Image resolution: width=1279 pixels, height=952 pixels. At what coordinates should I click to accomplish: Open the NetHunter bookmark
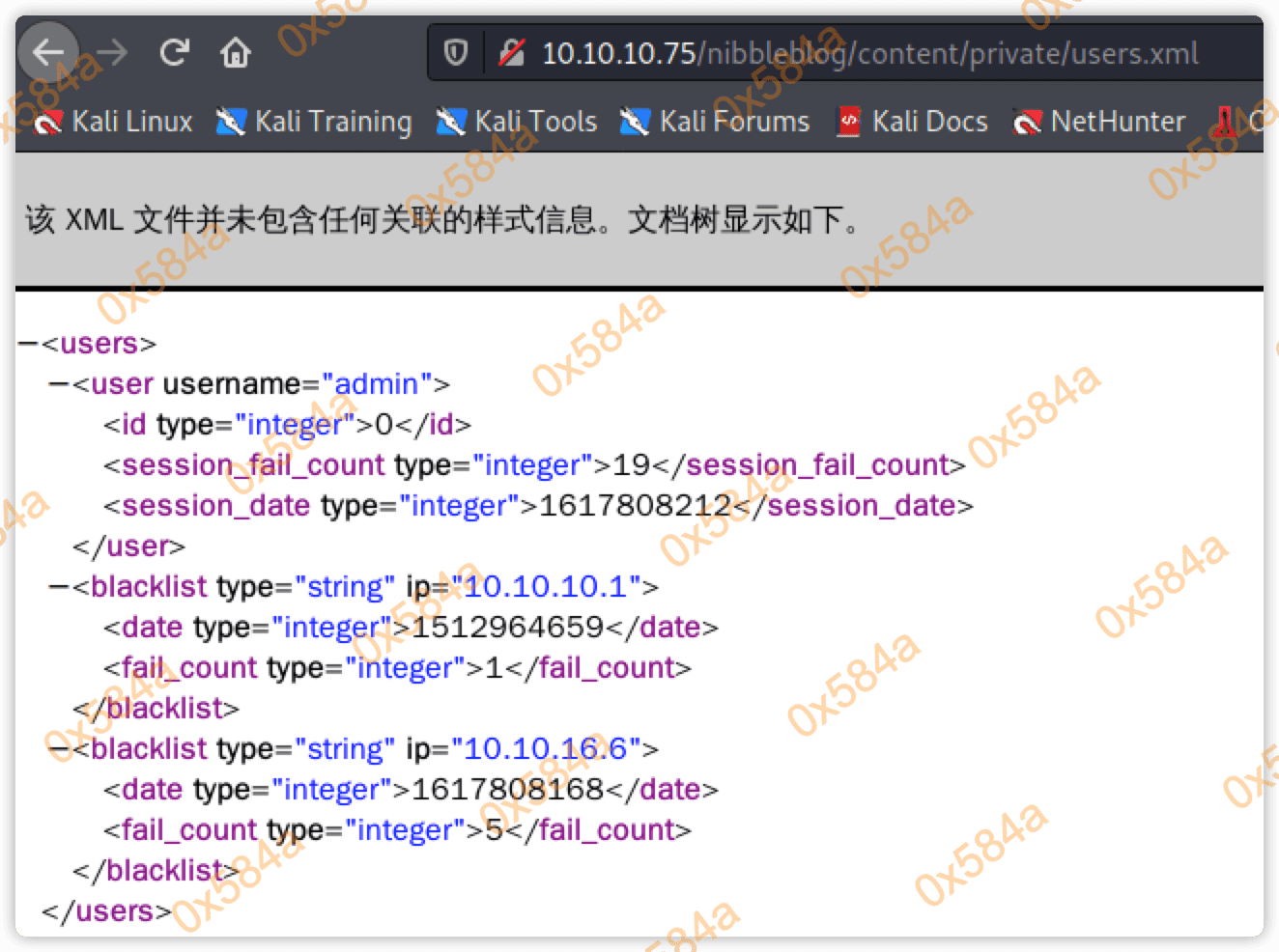tap(1099, 122)
